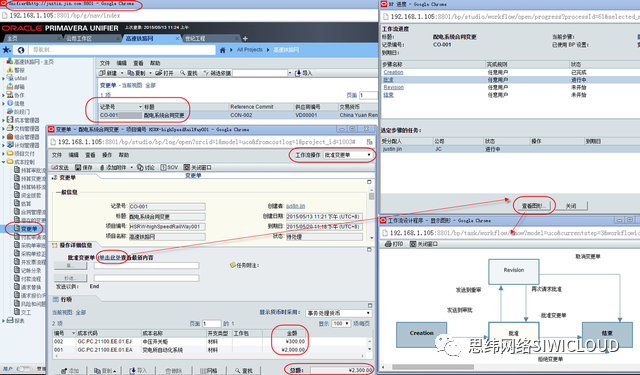
Task: Click the 发送 send toolbar icon
Action: click(54, 167)
